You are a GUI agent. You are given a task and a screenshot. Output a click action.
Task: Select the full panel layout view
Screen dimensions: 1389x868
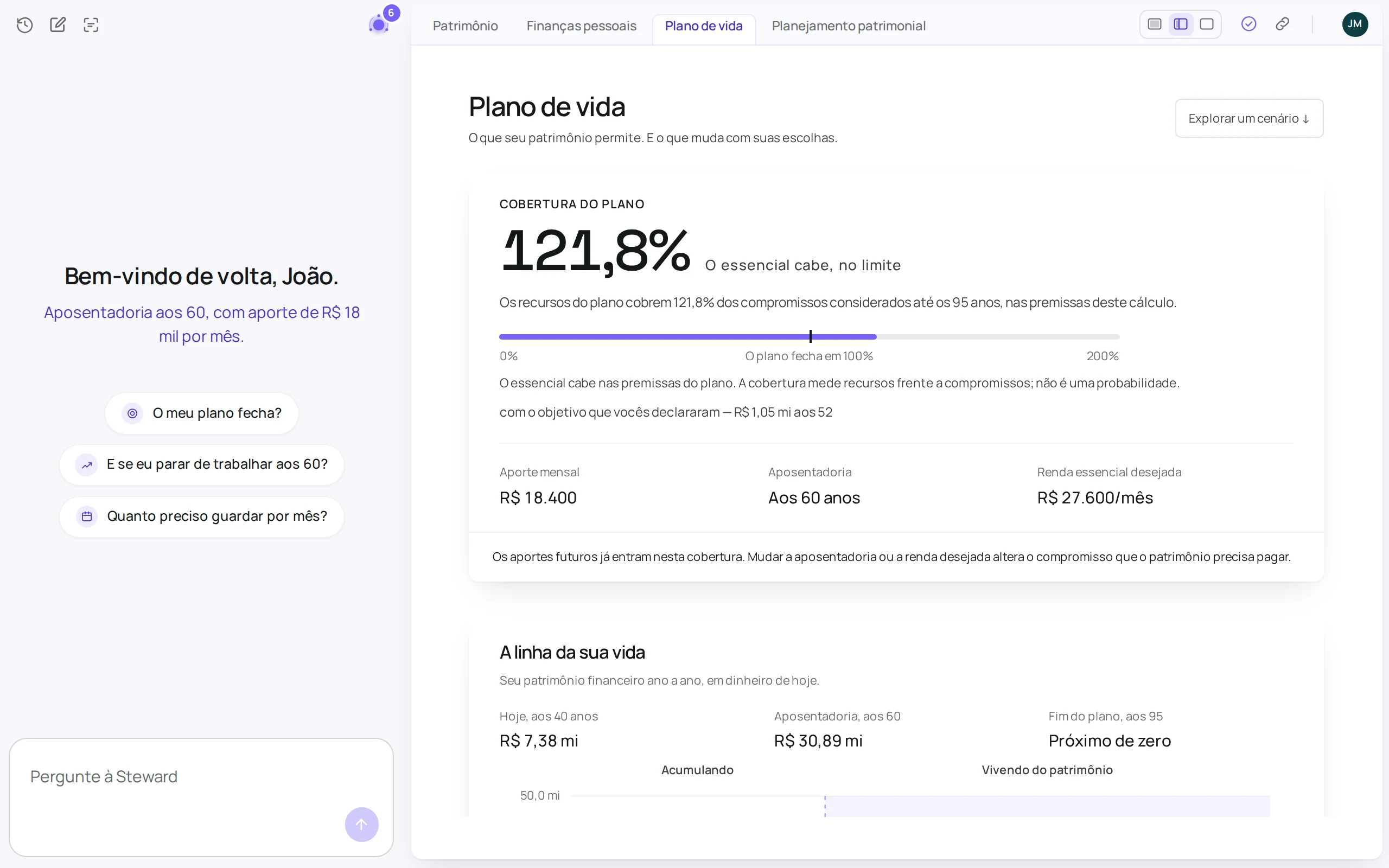(x=1207, y=24)
